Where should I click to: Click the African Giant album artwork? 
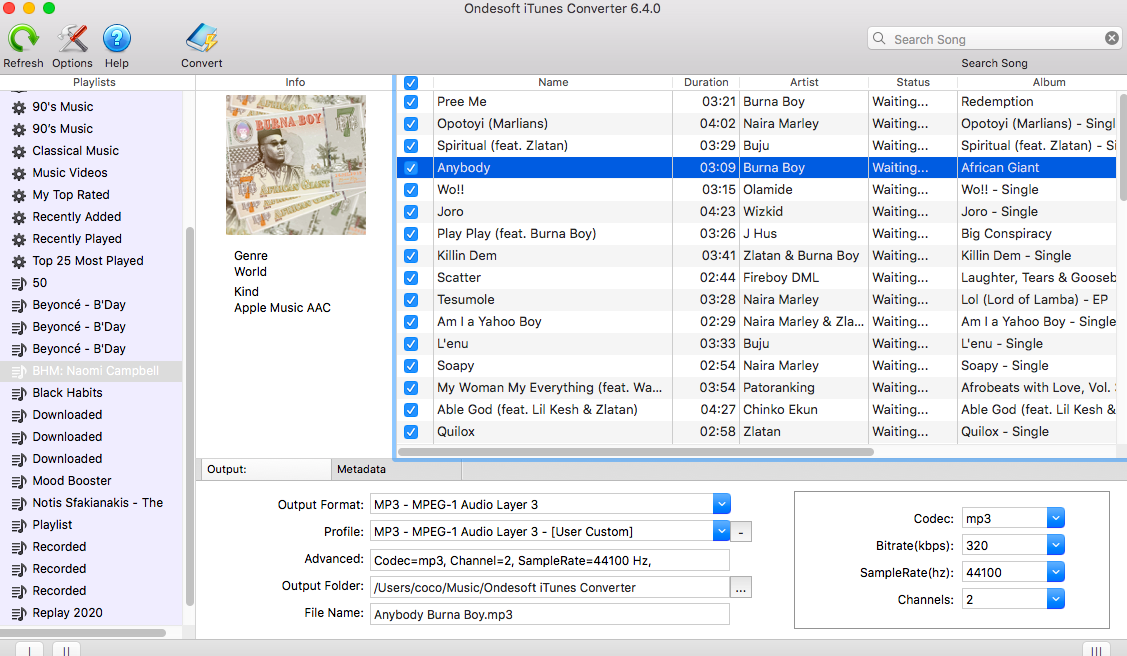pos(295,165)
